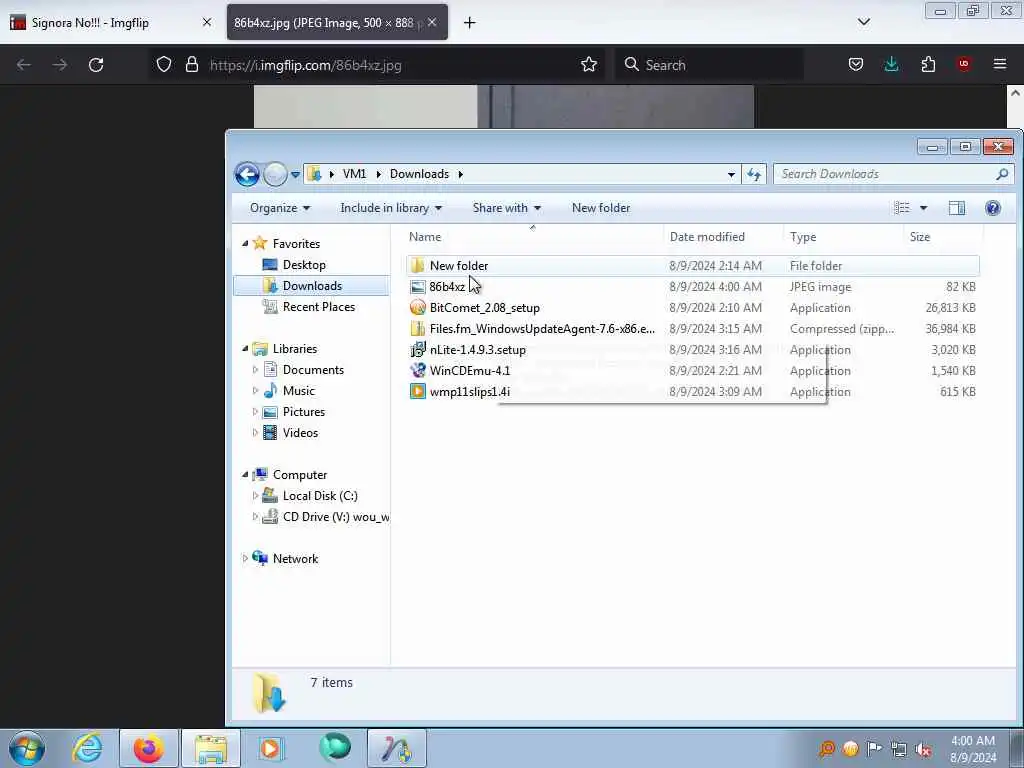Open Firefox Extensions puzzle icon

[x=928, y=64]
